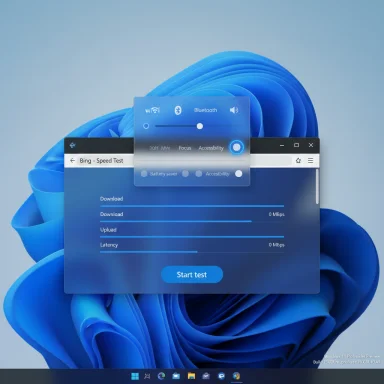Click the taskbar icon next to Start
Screen dimensions: 384x384
(147, 376)
